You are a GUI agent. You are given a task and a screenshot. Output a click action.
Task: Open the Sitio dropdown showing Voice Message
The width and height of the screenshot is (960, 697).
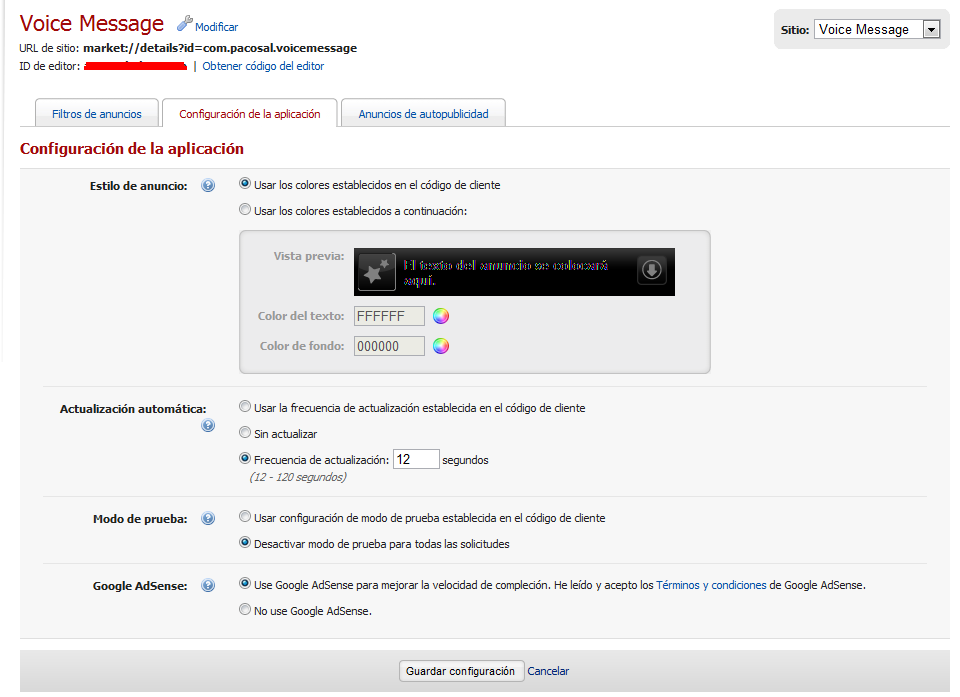tap(877, 30)
